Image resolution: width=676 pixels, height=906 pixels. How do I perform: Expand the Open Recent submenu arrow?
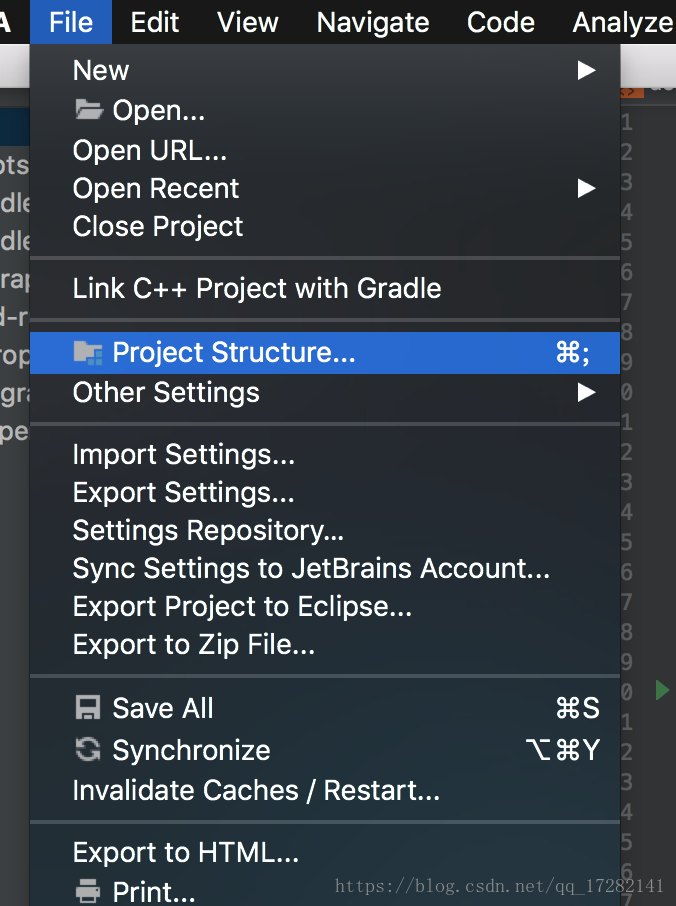click(x=586, y=188)
